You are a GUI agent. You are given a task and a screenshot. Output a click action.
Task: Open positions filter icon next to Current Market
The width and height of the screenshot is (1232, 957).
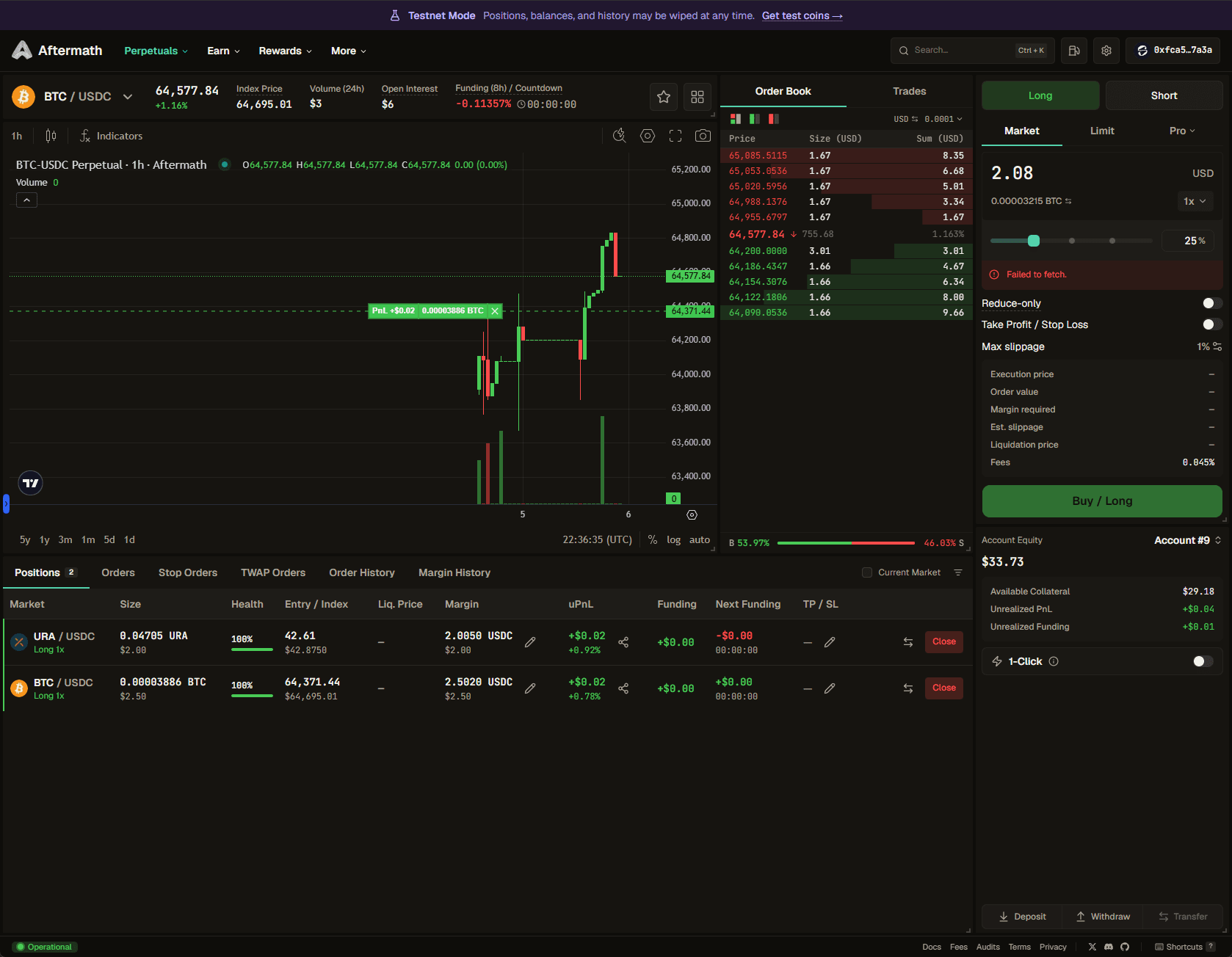pyautogui.click(x=958, y=572)
